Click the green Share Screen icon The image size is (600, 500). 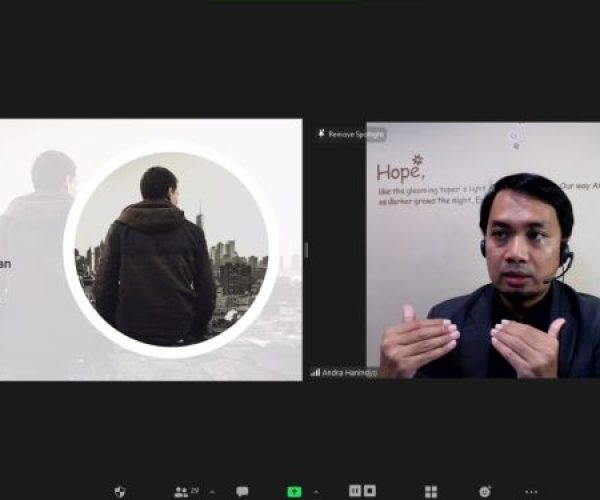(294, 491)
